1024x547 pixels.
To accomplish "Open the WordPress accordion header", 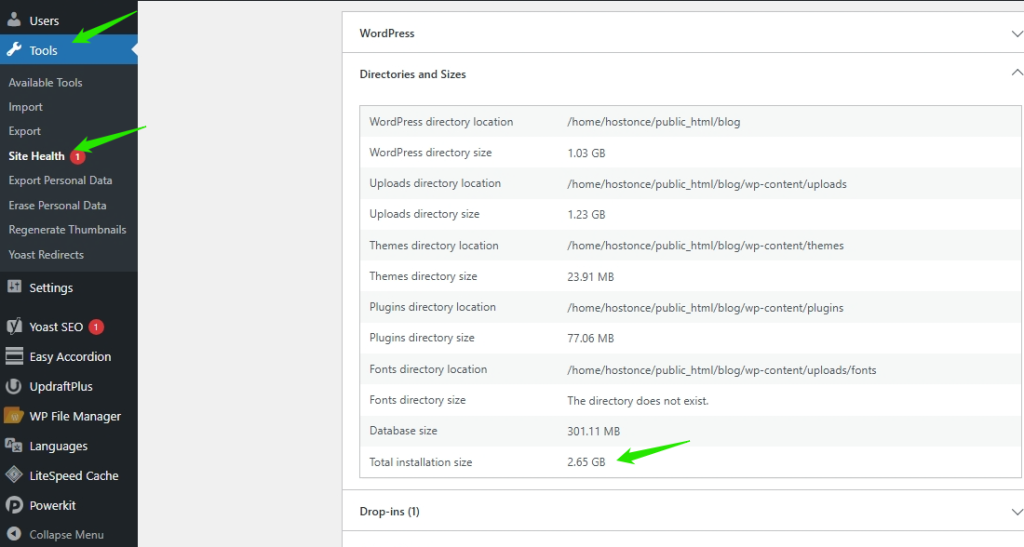I will [x=683, y=33].
